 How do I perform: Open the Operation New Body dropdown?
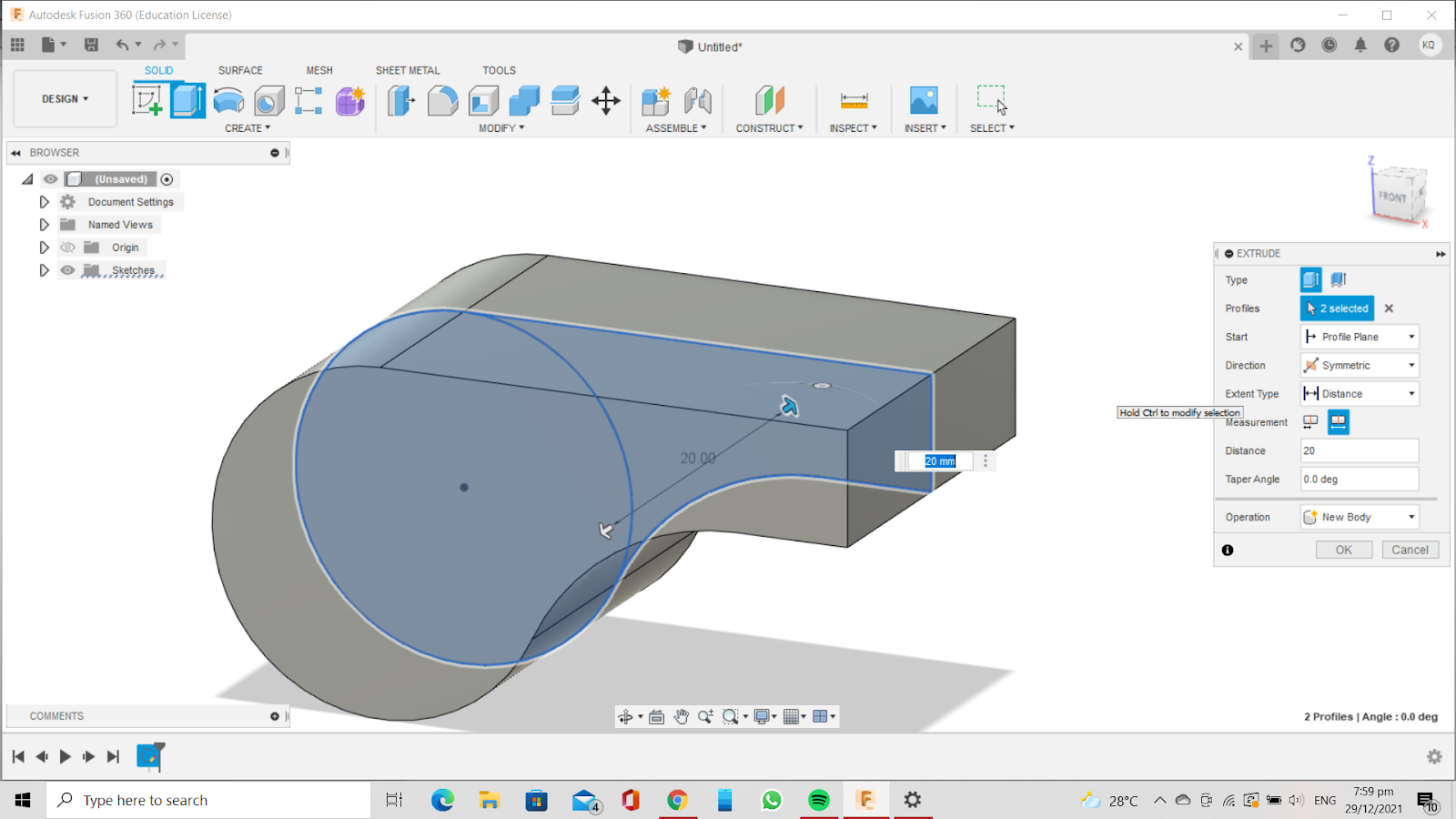1360,517
